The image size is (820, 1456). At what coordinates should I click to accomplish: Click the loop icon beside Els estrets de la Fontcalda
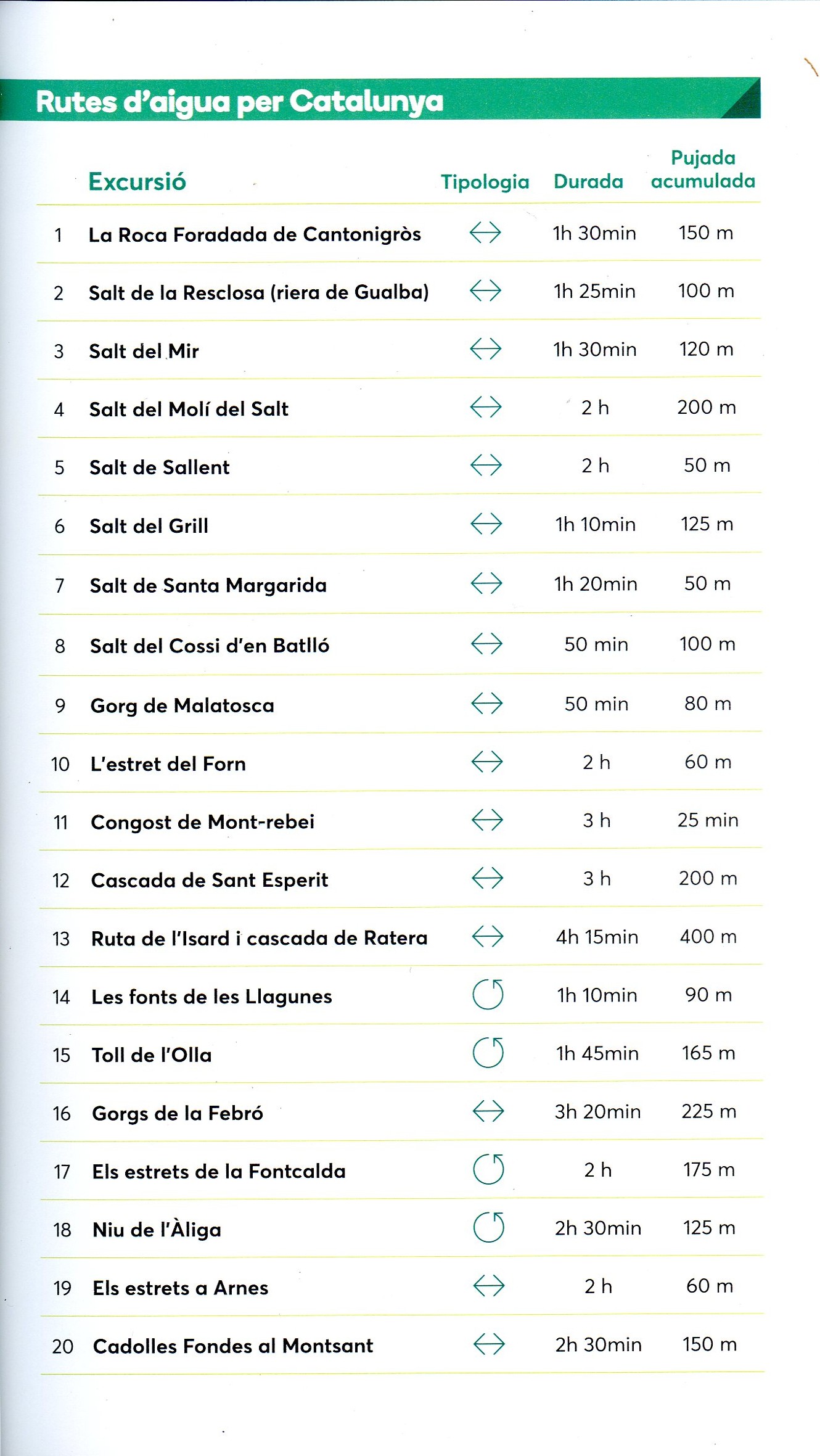point(488,1169)
